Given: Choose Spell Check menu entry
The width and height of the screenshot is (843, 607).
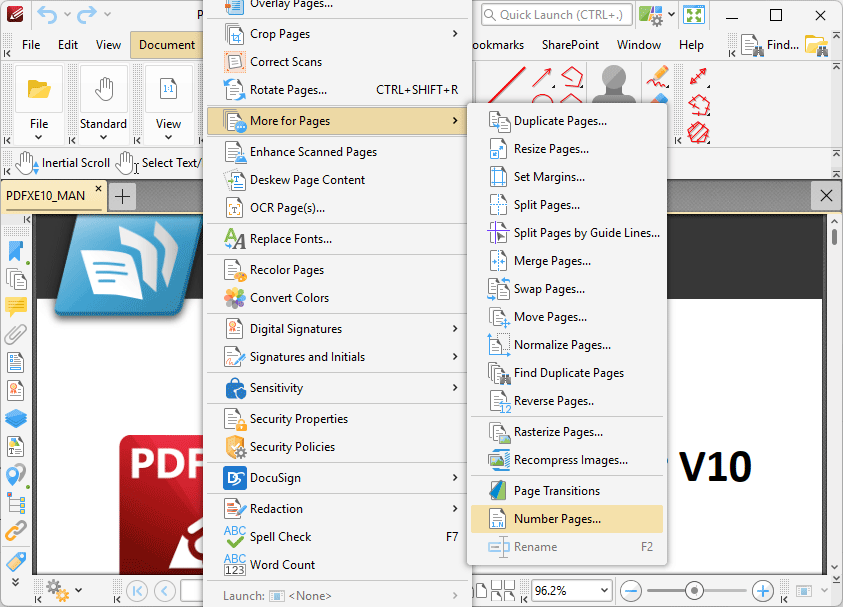Looking at the screenshot, I should [337, 537].
